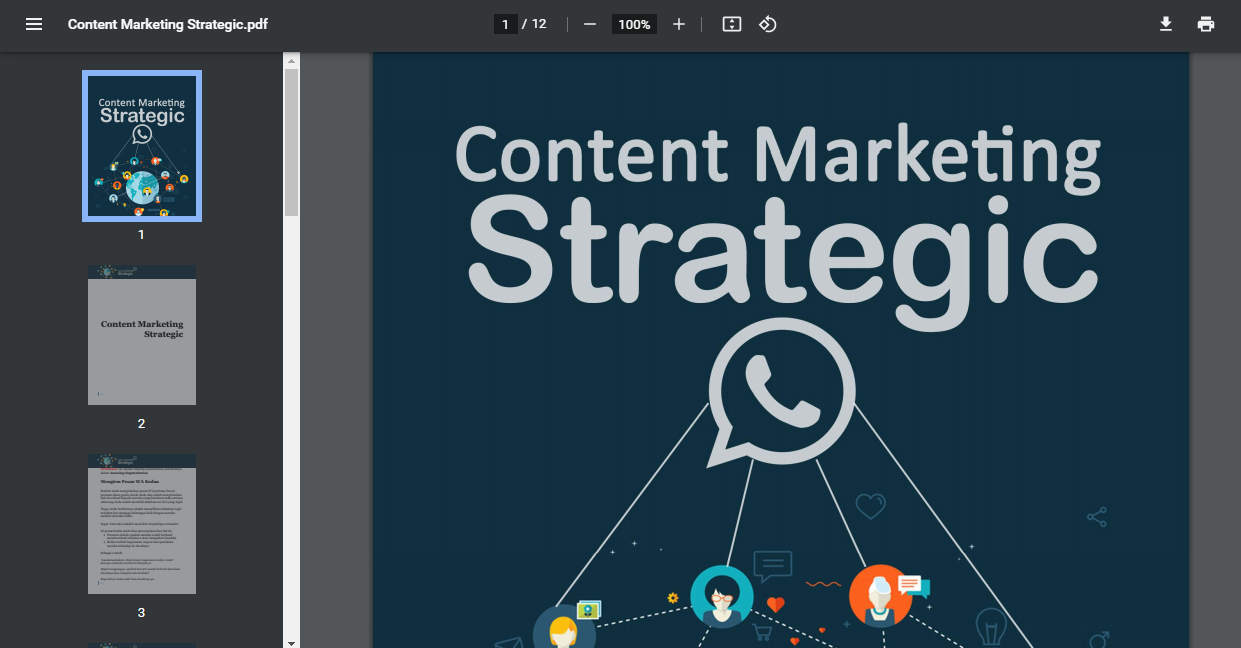Click the teal avatar with glasses on cover
The image size is (1241, 648).
[x=722, y=597]
